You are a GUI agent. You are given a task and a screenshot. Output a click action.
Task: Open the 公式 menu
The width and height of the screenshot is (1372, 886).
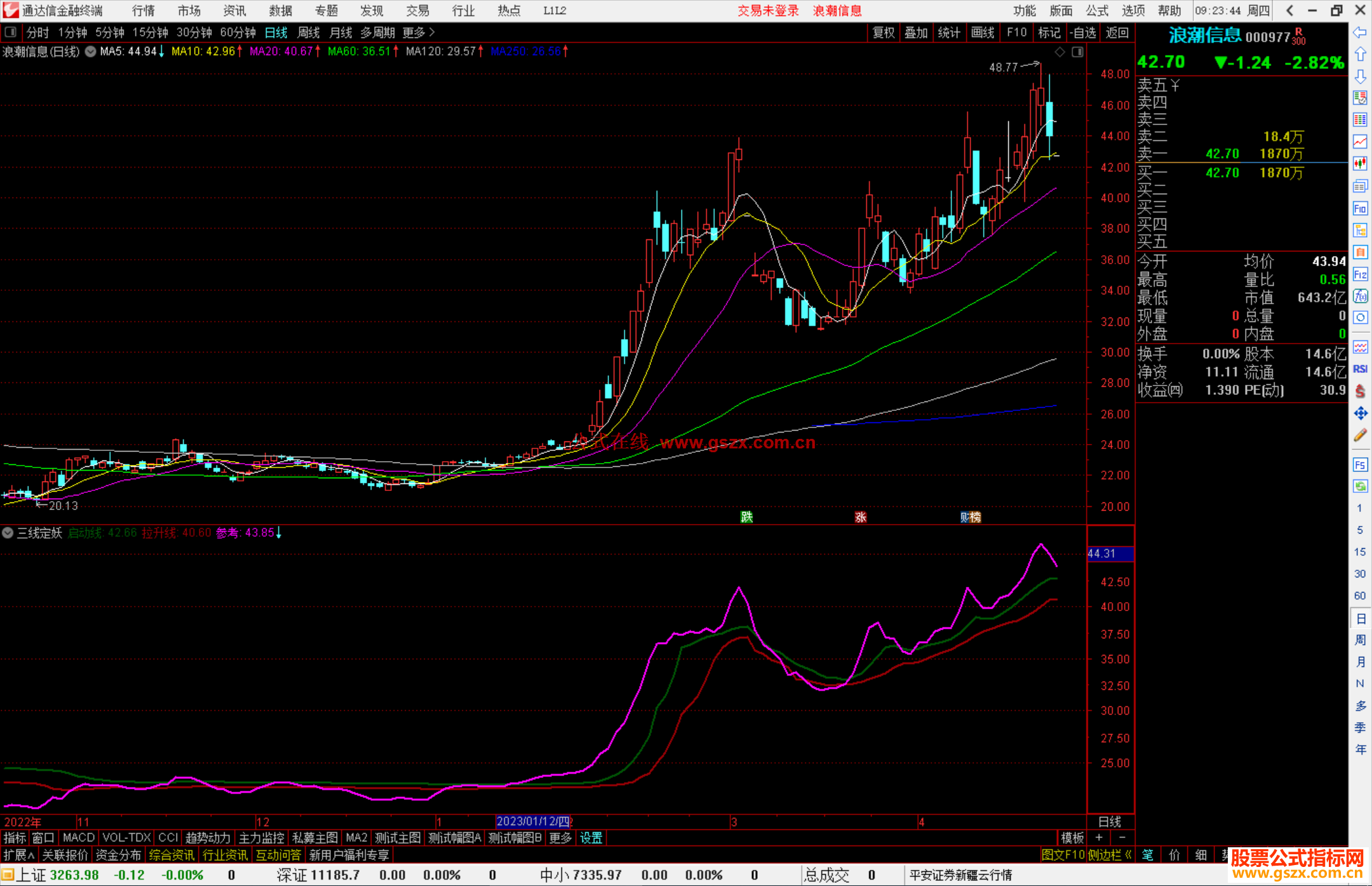[x=1096, y=11]
